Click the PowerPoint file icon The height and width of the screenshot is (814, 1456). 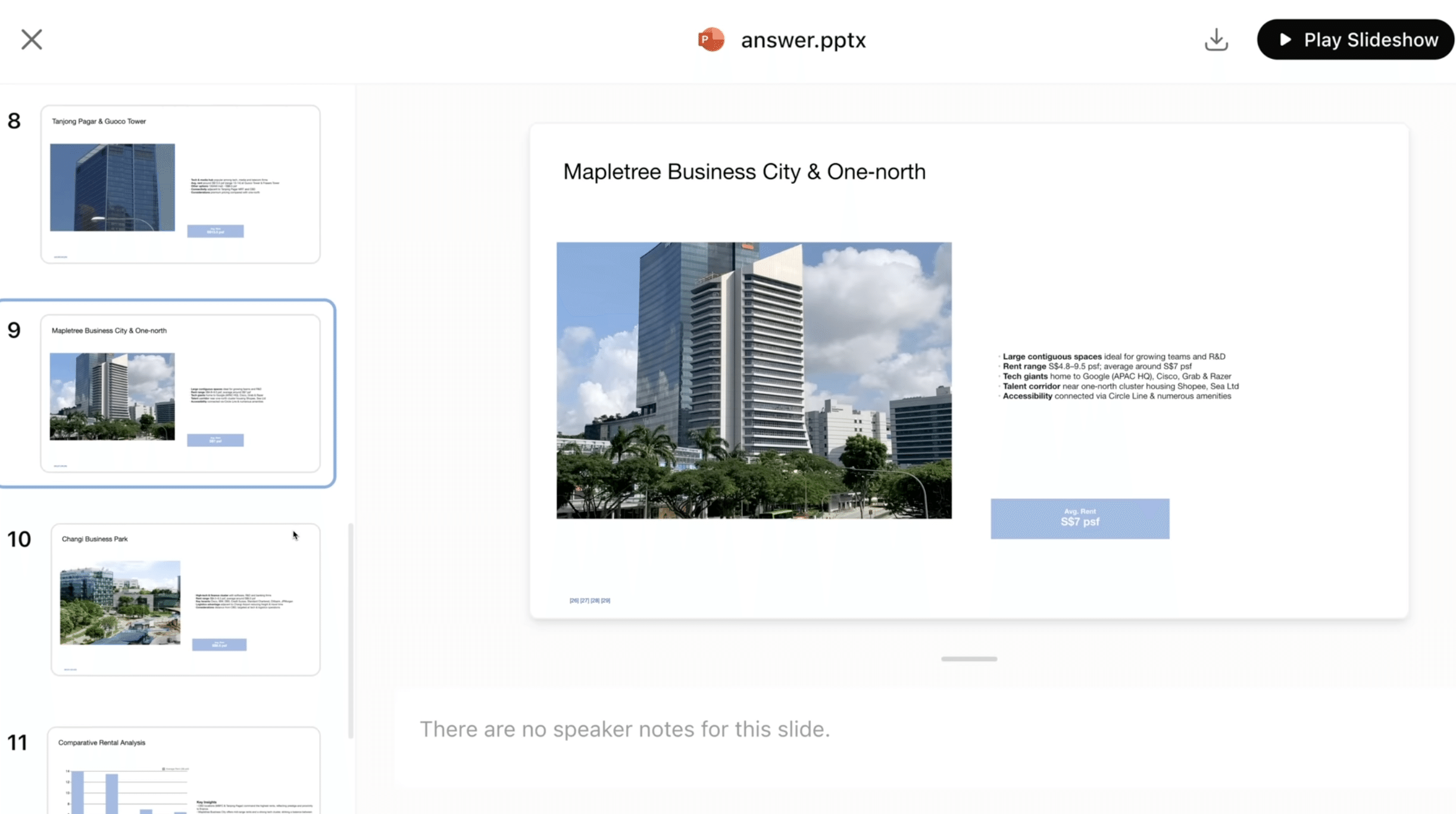tap(711, 40)
